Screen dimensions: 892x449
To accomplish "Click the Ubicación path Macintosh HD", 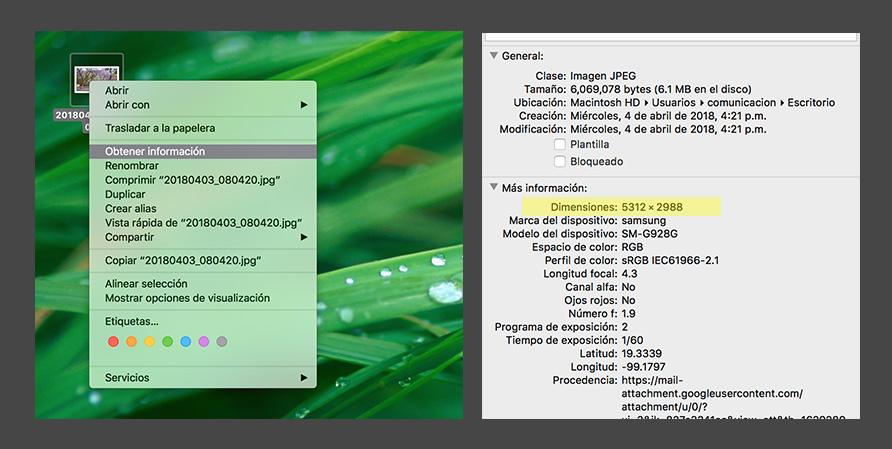I will pyautogui.click(x=605, y=102).
